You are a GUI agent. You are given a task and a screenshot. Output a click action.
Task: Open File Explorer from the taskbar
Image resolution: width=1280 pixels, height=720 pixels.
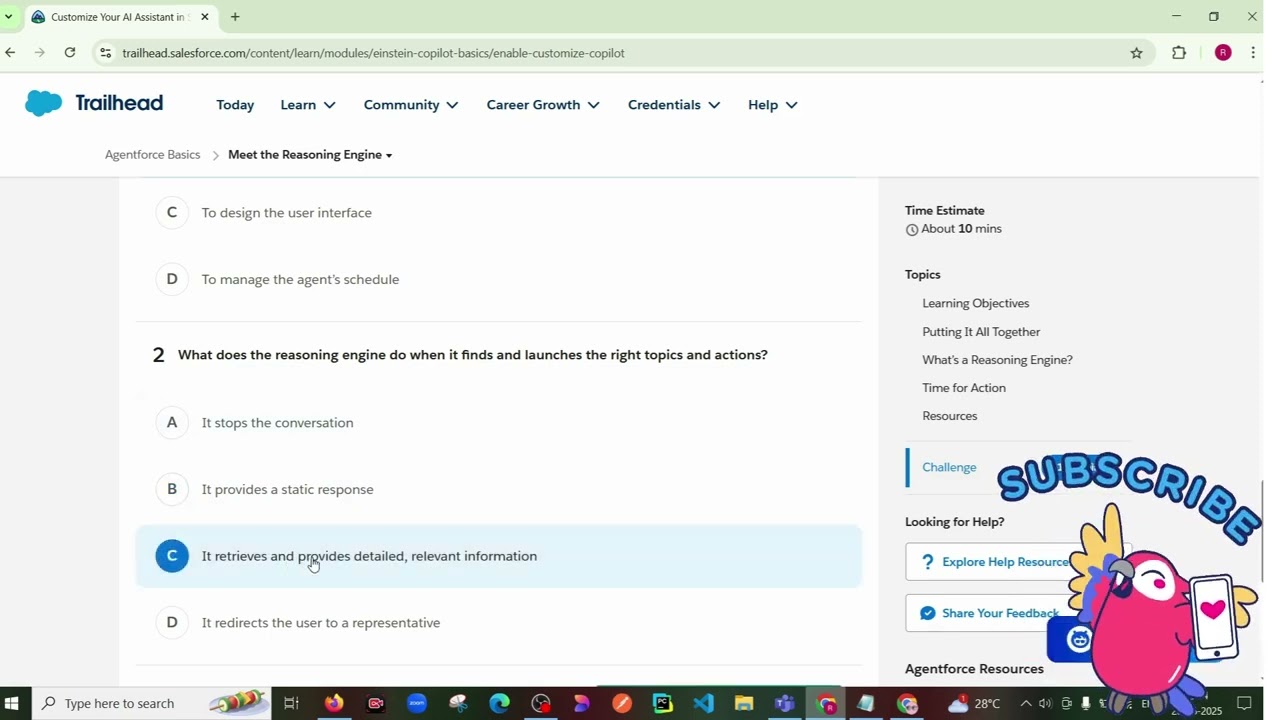tap(744, 703)
